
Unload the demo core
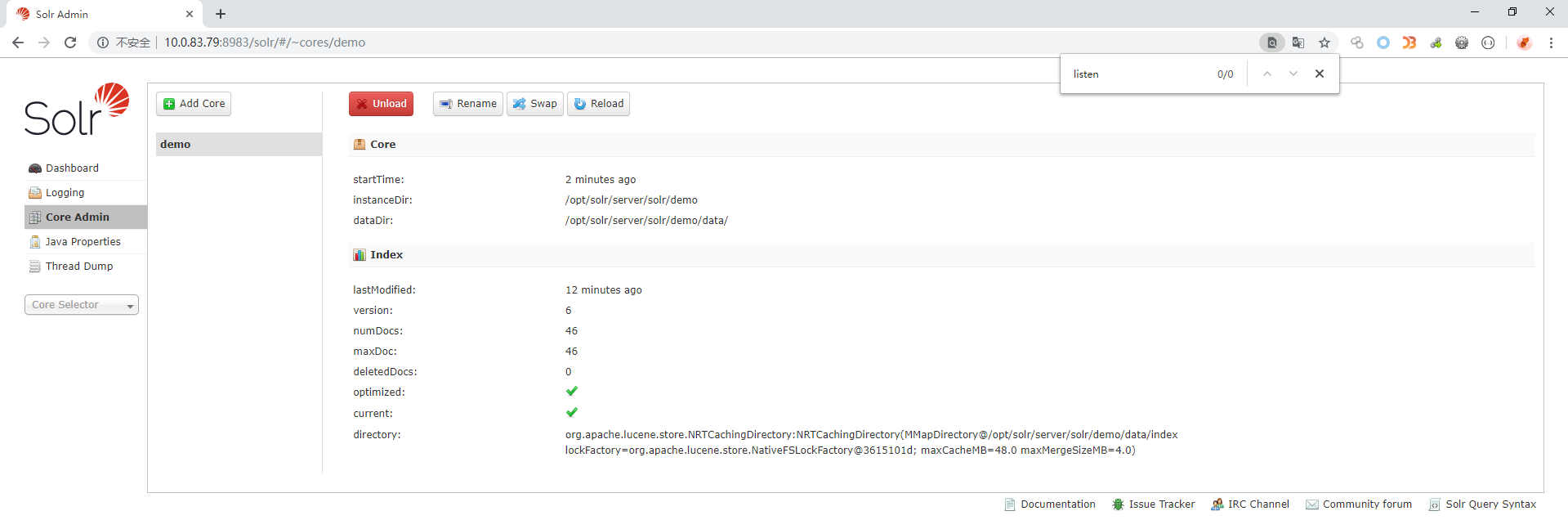381,104
